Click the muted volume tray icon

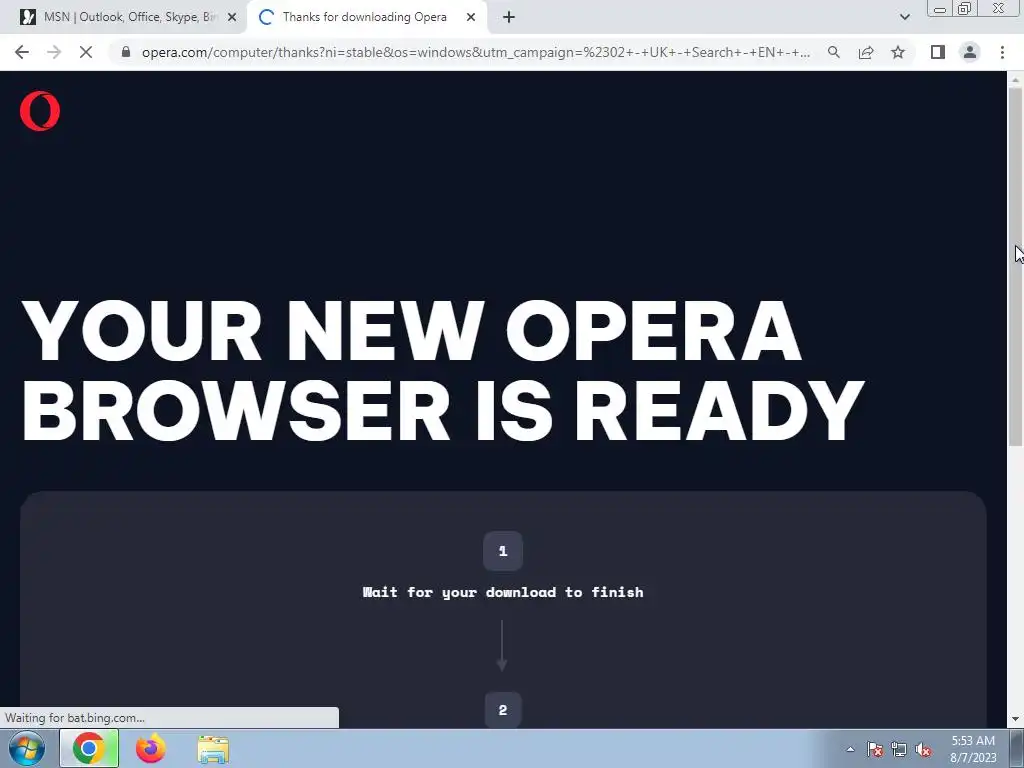(923, 749)
